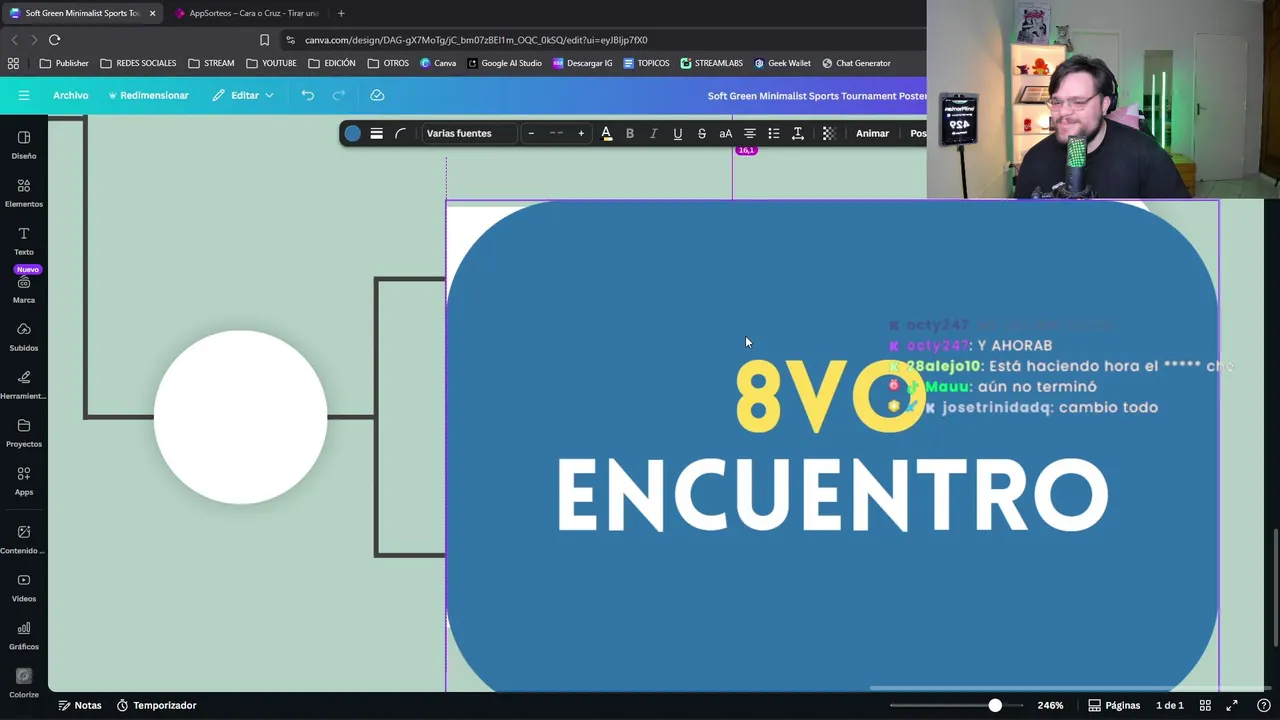Click the cloud save status icon

tap(377, 95)
